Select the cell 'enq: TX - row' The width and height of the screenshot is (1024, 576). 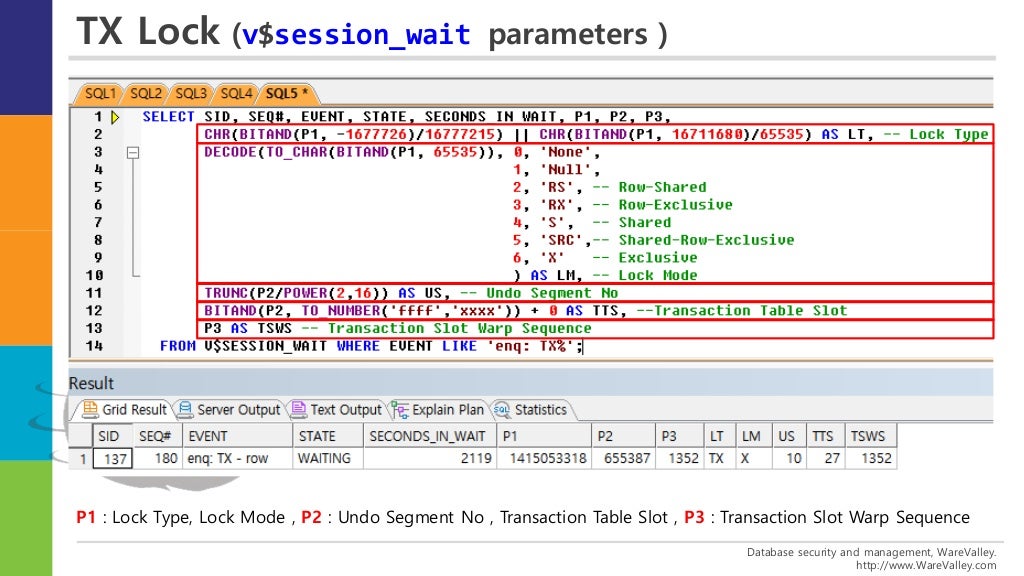(x=237, y=458)
